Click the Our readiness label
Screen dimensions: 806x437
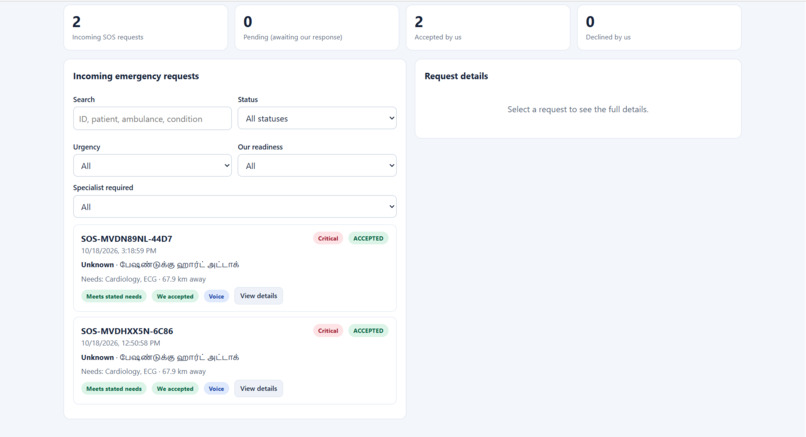pos(260,147)
